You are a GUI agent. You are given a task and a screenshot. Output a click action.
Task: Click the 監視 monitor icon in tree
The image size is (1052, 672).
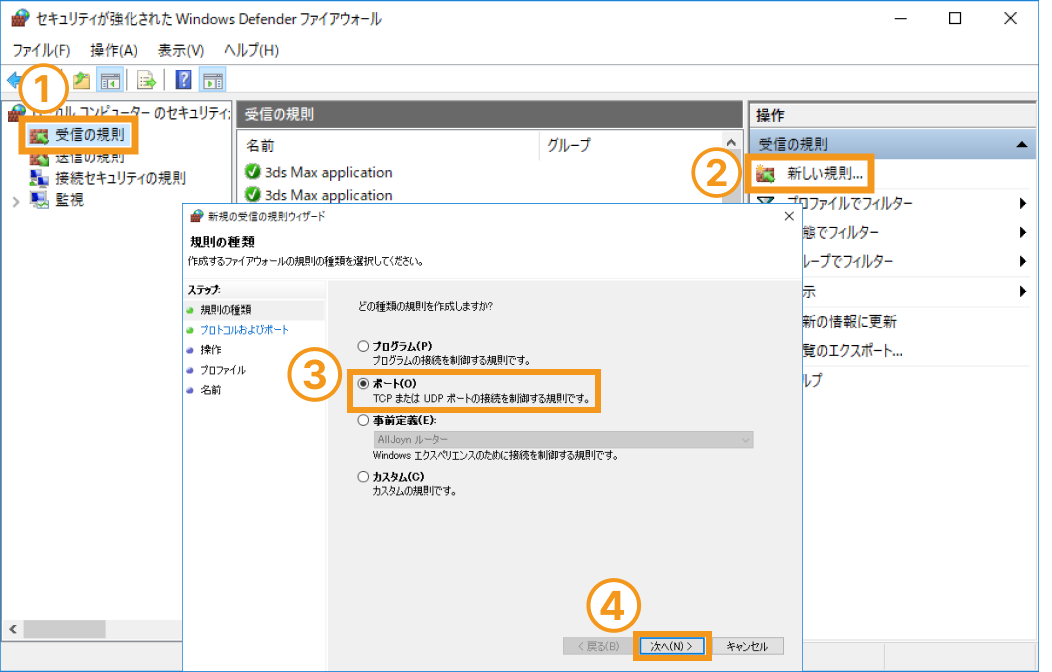pos(39,200)
